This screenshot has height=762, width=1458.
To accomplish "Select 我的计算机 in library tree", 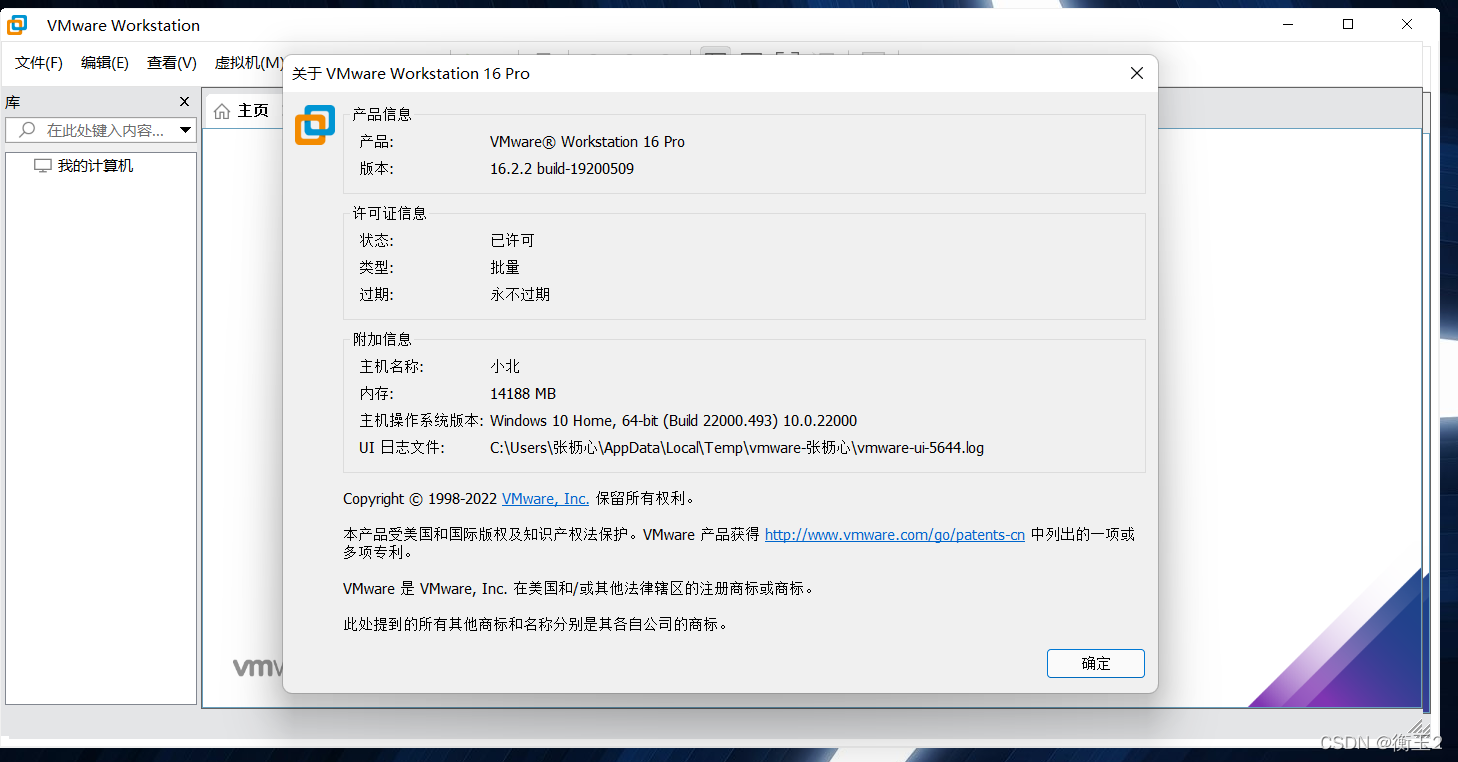I will pyautogui.click(x=95, y=166).
